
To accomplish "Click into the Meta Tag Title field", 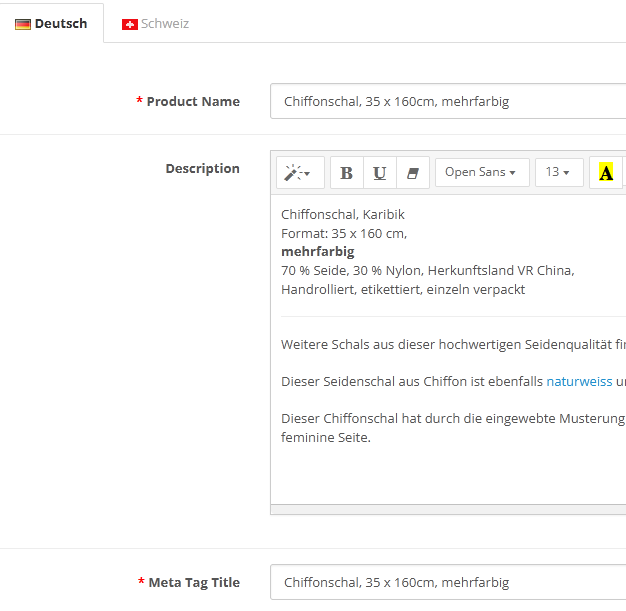I will coord(447,582).
